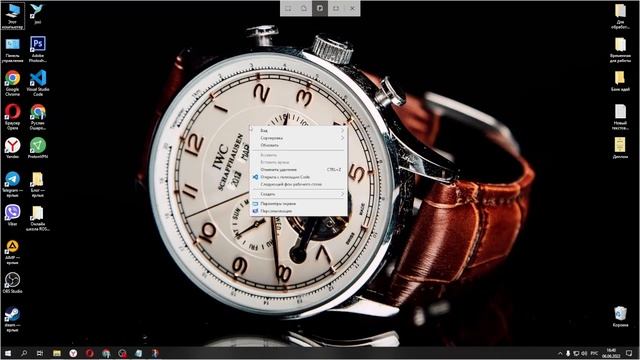Open network tray icon
This screenshot has height=360, width=640.
point(576,353)
